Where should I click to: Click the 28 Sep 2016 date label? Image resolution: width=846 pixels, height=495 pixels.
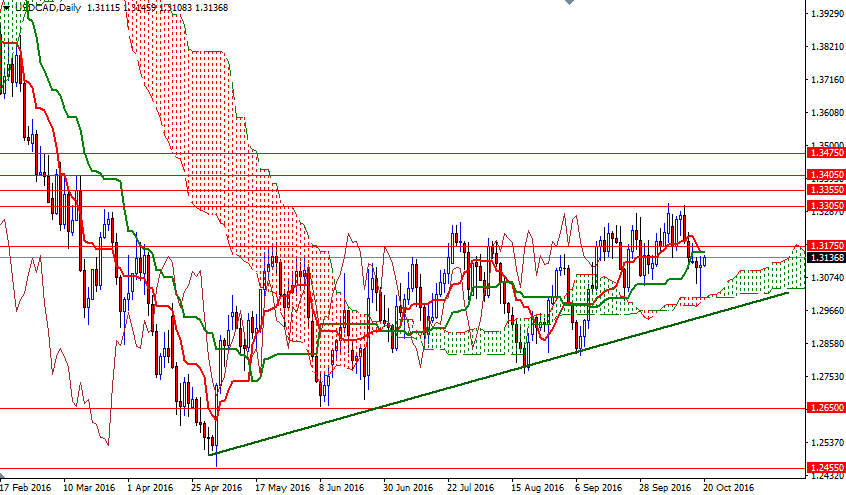tap(665, 488)
